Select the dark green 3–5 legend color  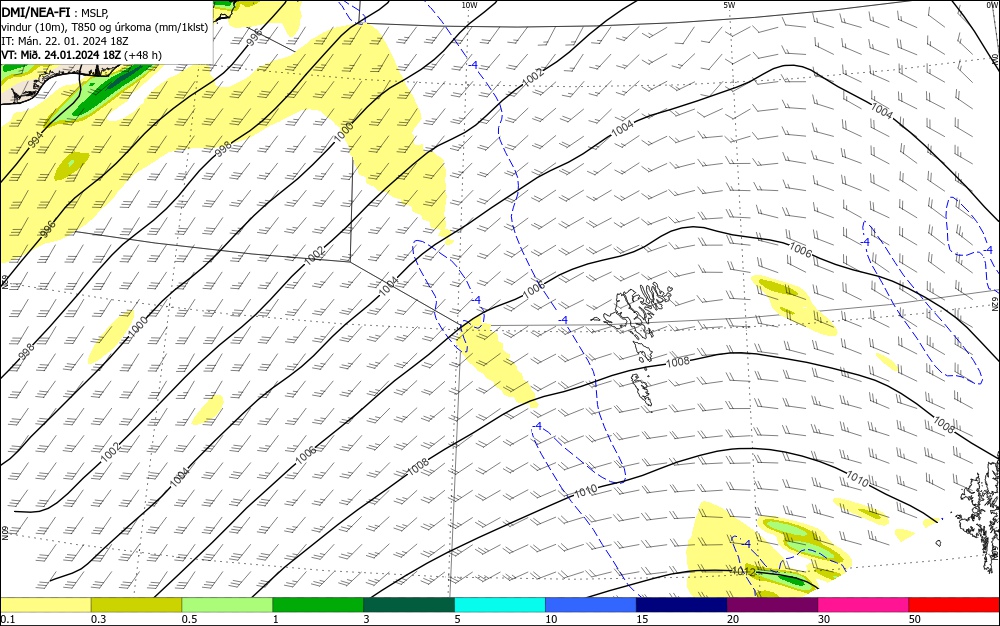click(x=409, y=605)
